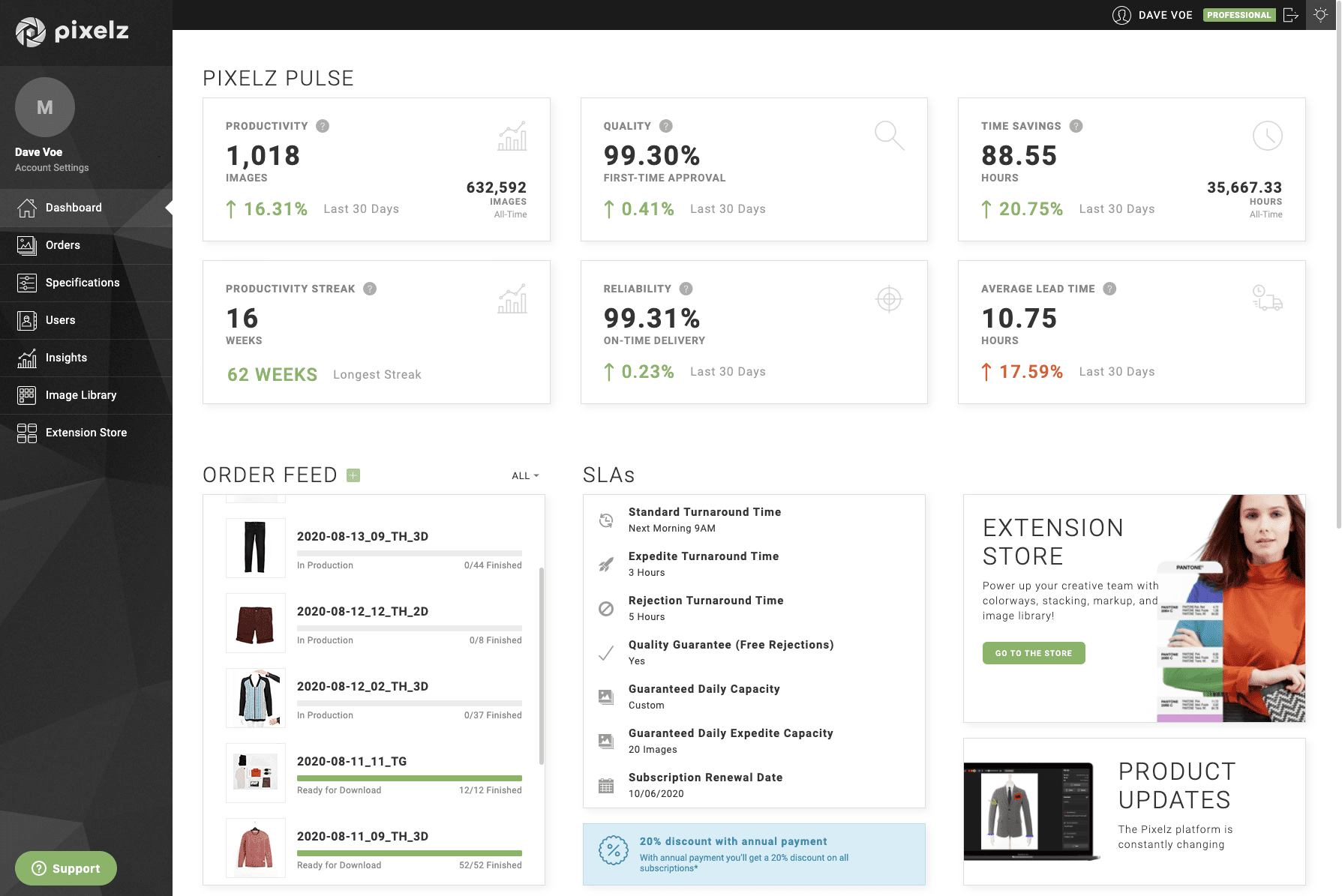This screenshot has width=1342, height=896.
Task: Navigate to Insights in sidebar
Action: [66, 358]
